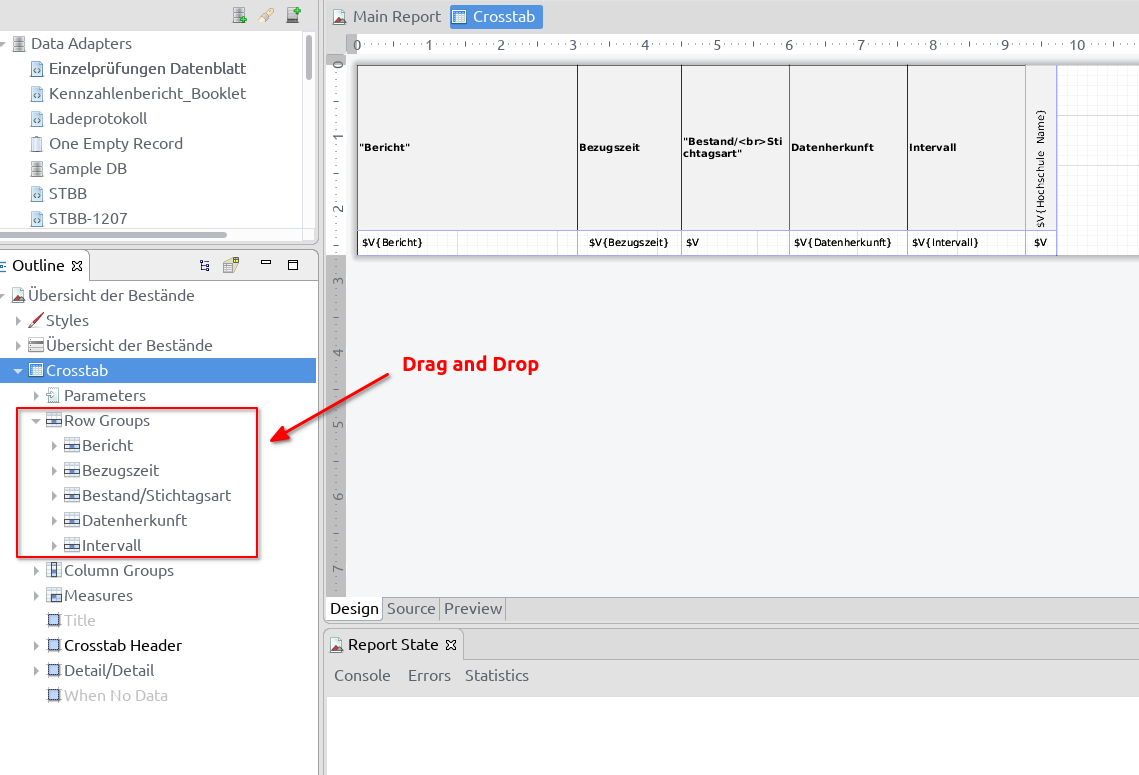Select Crosstab item in Outline tree
Viewport: 1139px width, 775px height.
(x=77, y=370)
